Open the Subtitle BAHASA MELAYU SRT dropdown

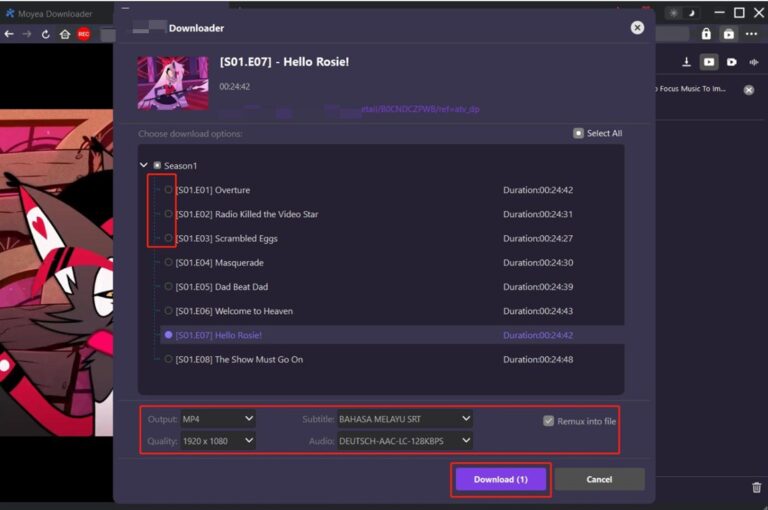click(404, 419)
